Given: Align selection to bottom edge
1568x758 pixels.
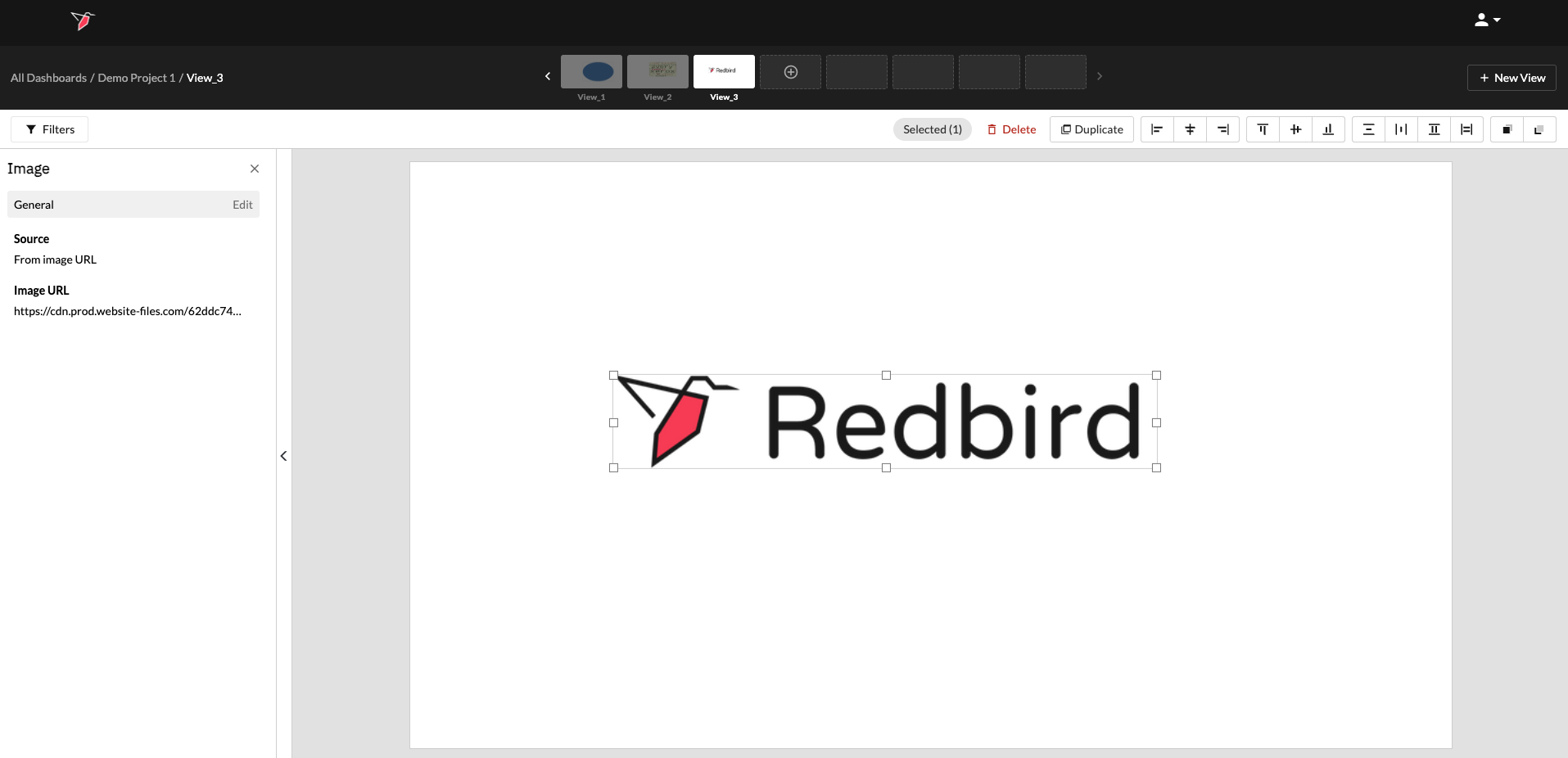Looking at the screenshot, I should (x=1328, y=129).
